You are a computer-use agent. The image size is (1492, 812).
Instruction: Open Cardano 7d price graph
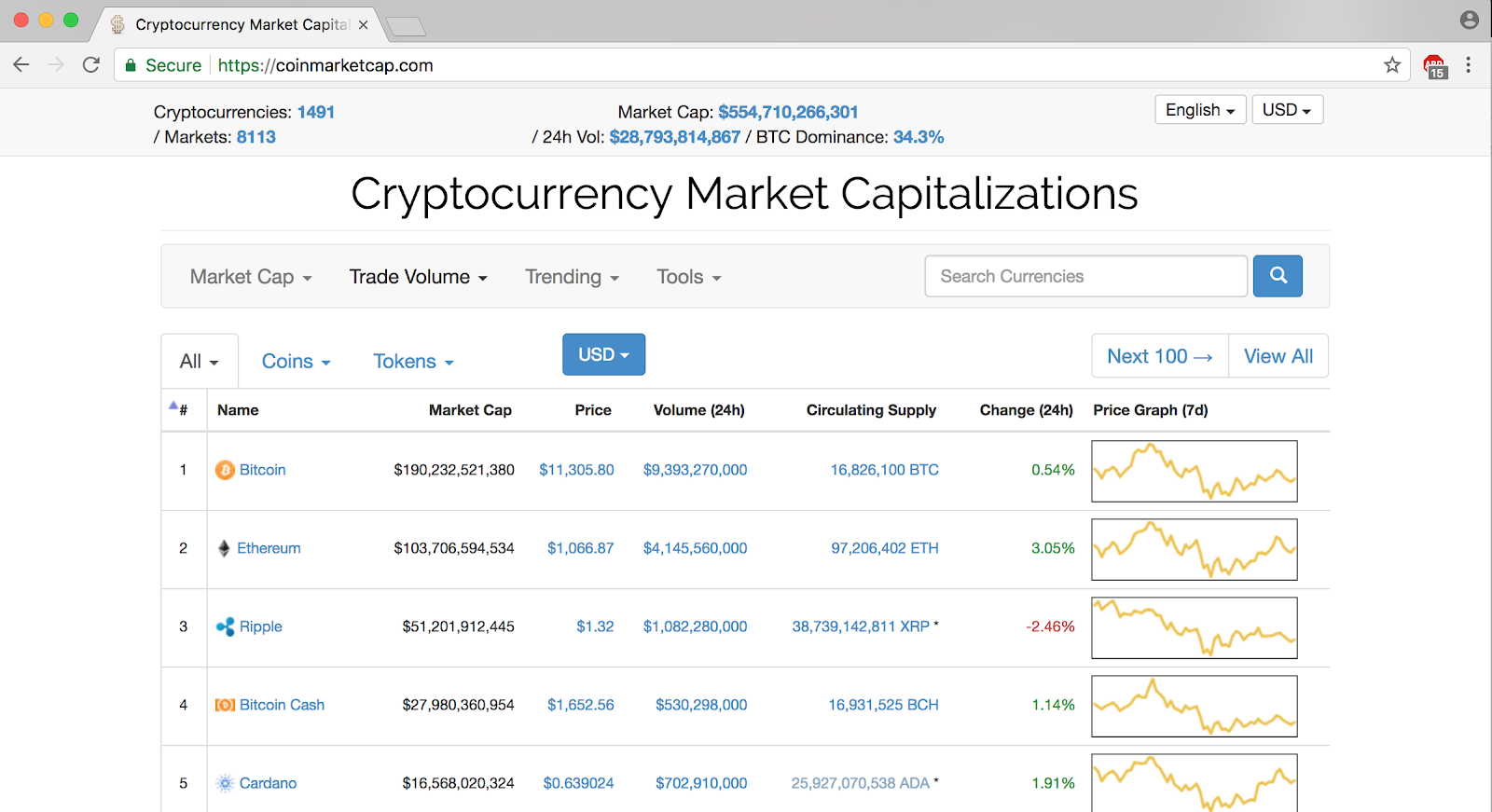[1195, 783]
